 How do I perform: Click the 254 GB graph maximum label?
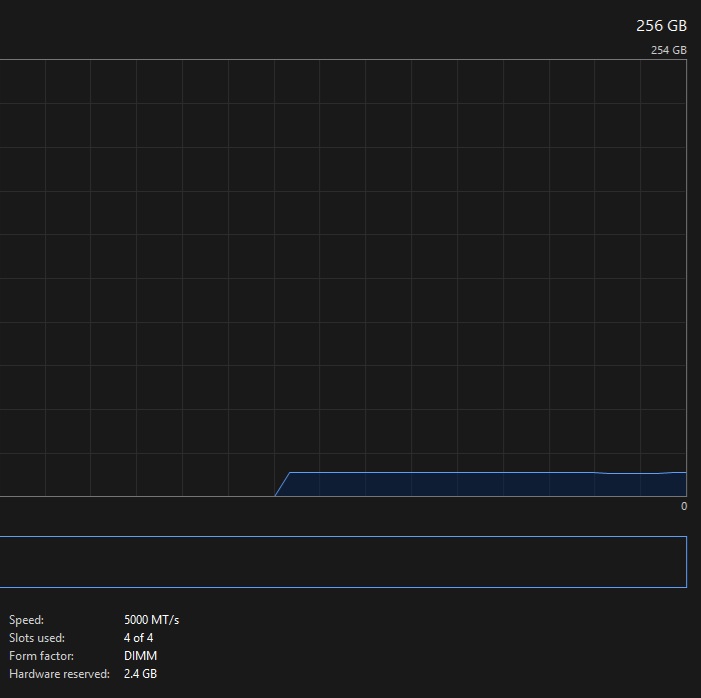[668, 50]
